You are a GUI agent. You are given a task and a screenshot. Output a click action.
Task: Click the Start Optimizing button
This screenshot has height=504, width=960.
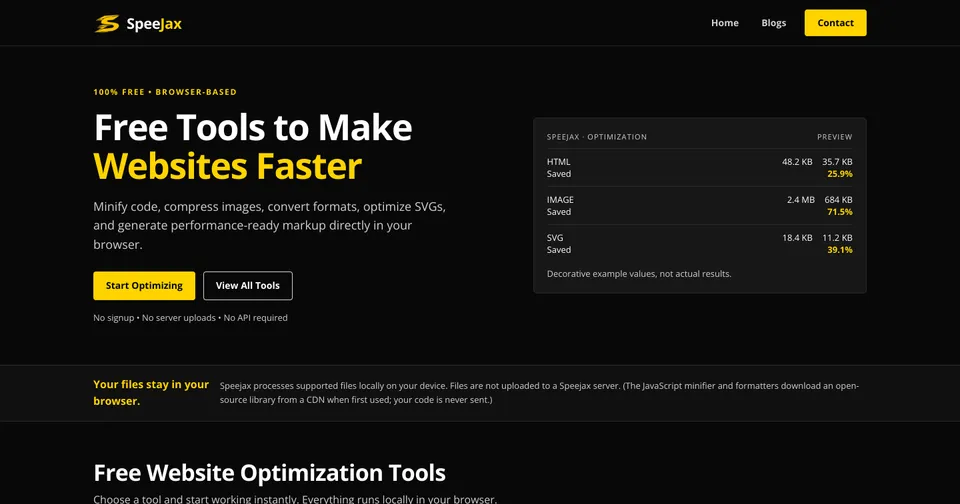click(144, 285)
